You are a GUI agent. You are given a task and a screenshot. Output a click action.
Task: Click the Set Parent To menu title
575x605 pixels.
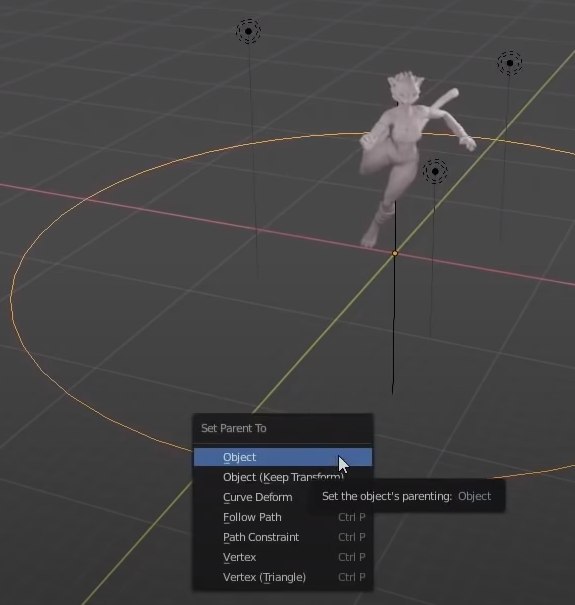pos(234,428)
